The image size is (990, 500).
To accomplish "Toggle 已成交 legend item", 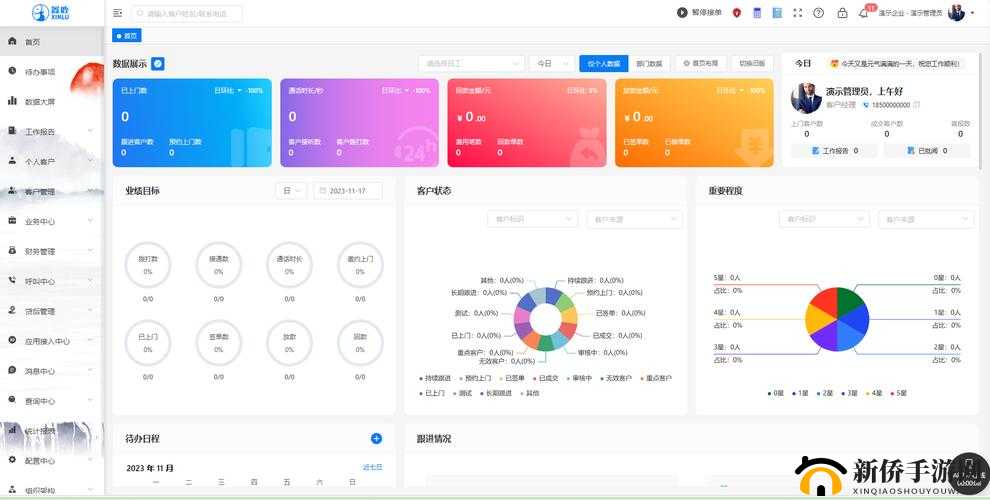I will coord(546,378).
